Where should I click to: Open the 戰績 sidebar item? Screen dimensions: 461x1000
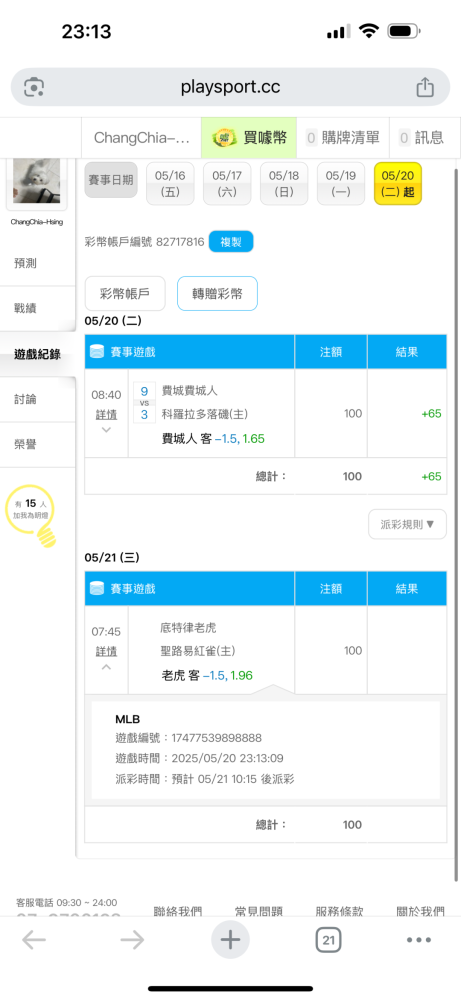pos(38,309)
